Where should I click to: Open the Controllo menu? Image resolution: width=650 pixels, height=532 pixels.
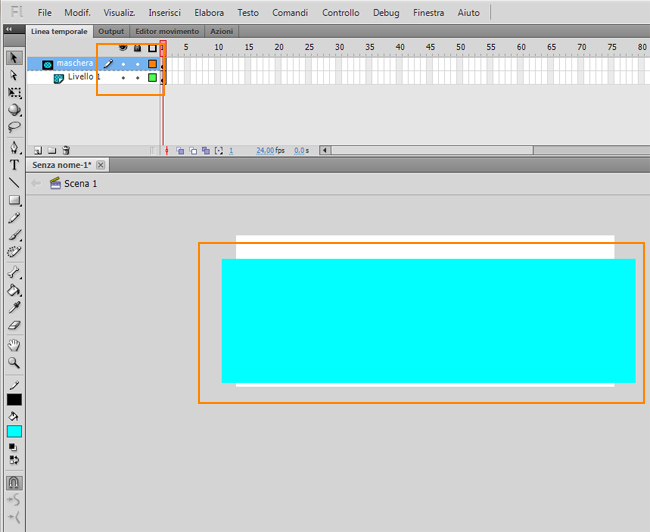point(341,13)
